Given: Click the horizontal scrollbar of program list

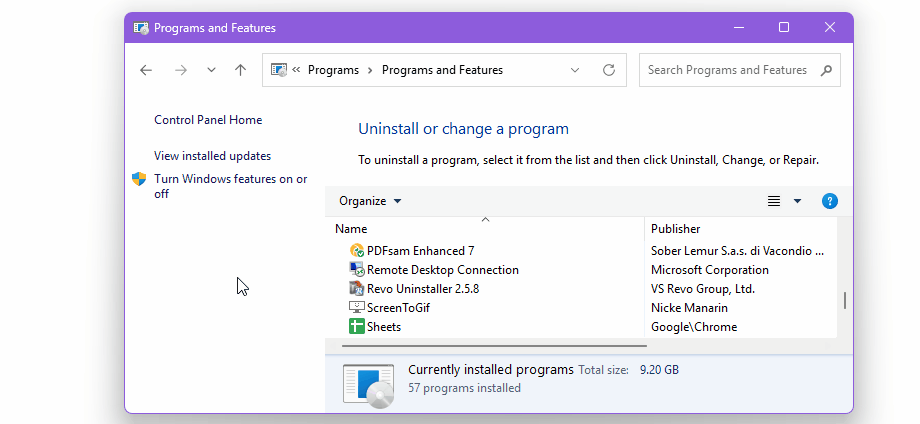Looking at the screenshot, I should point(494,345).
